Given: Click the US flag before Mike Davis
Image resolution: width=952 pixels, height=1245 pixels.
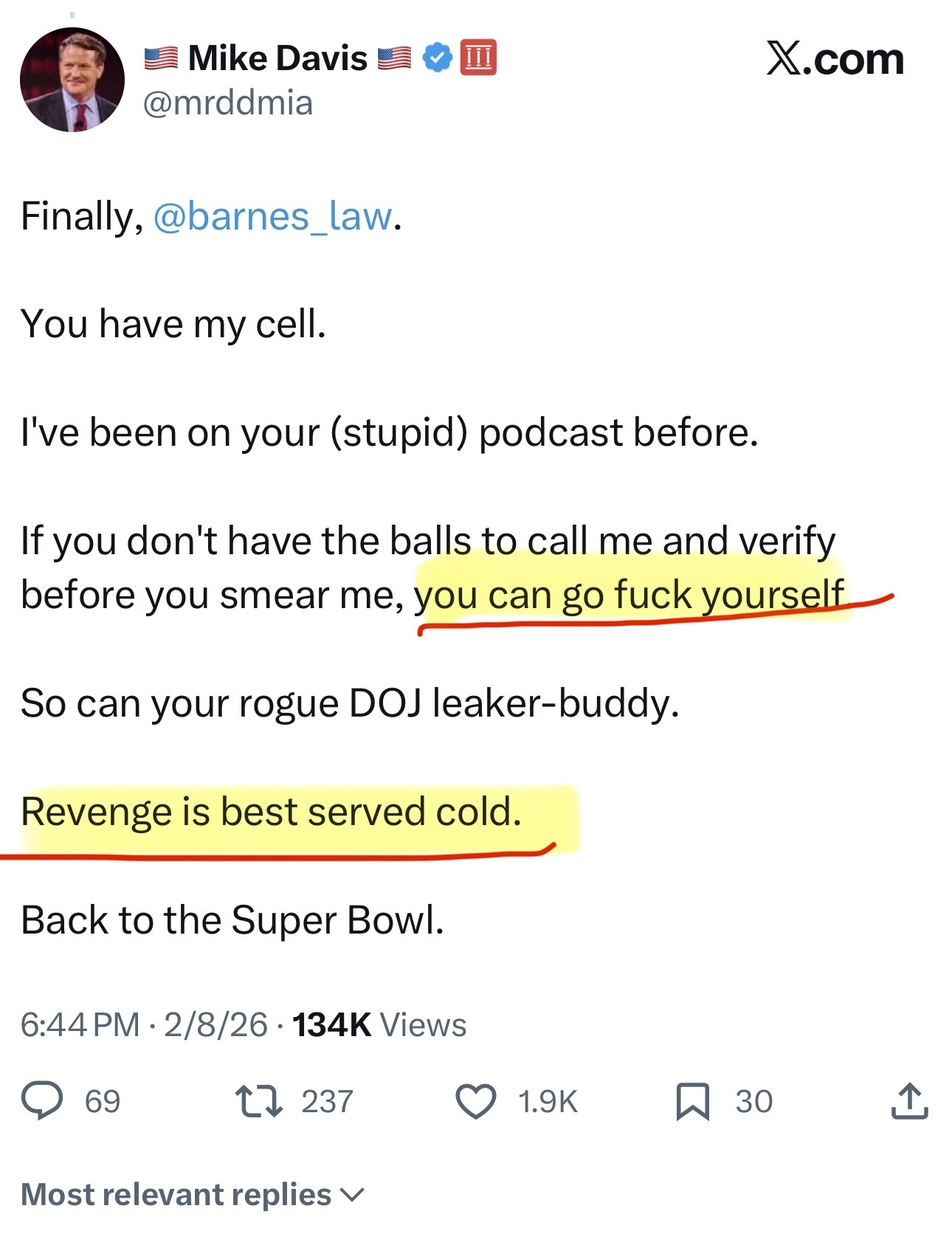Looking at the screenshot, I should pos(161,58).
